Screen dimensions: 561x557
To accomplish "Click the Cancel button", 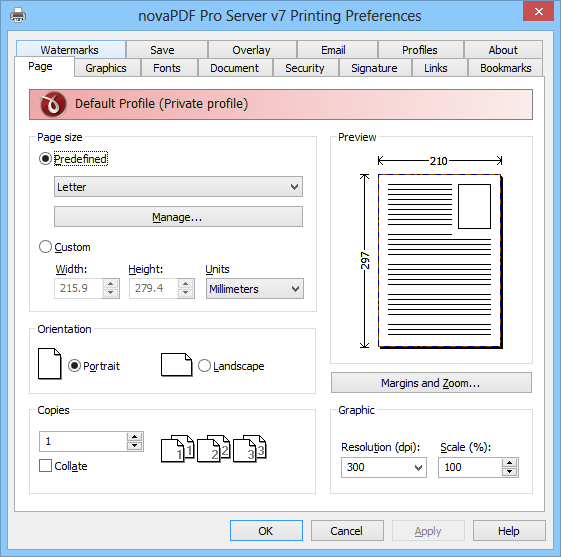I will click(x=347, y=531).
